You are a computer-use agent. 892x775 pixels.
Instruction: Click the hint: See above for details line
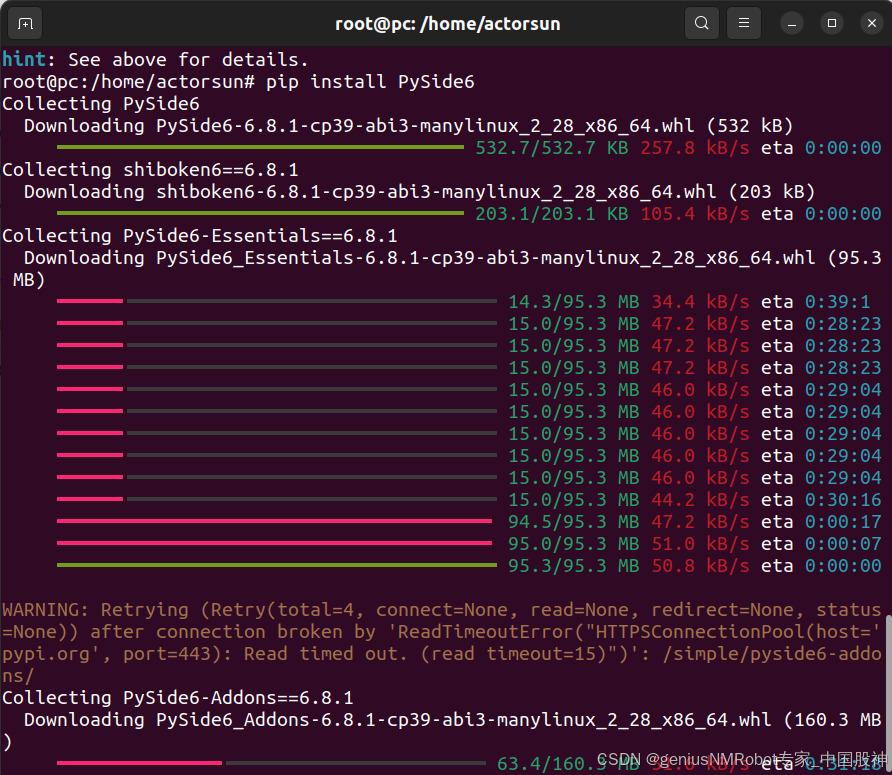click(155, 59)
